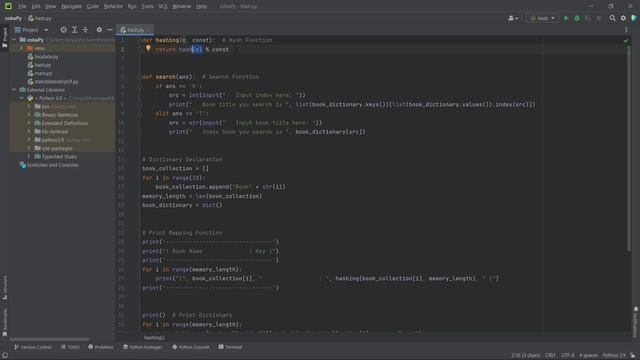Collapse the cobaPy project root

(15, 40)
